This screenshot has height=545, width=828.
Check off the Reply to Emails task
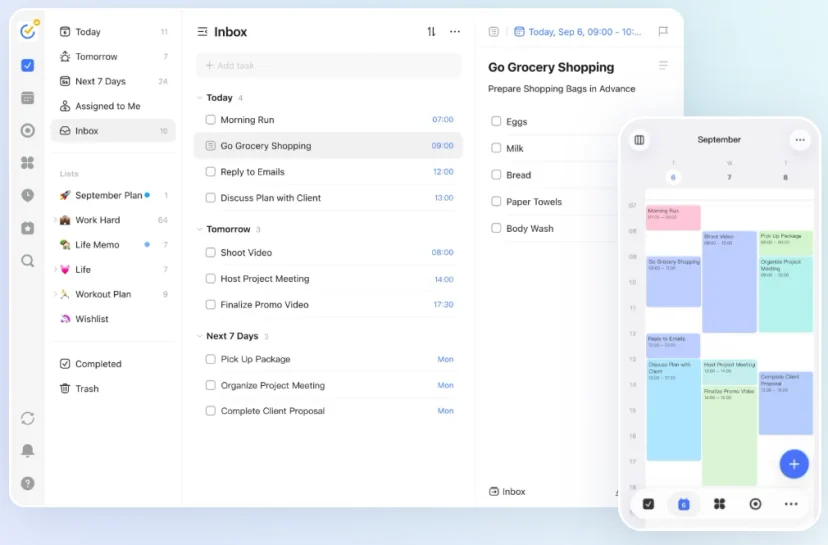click(x=211, y=172)
